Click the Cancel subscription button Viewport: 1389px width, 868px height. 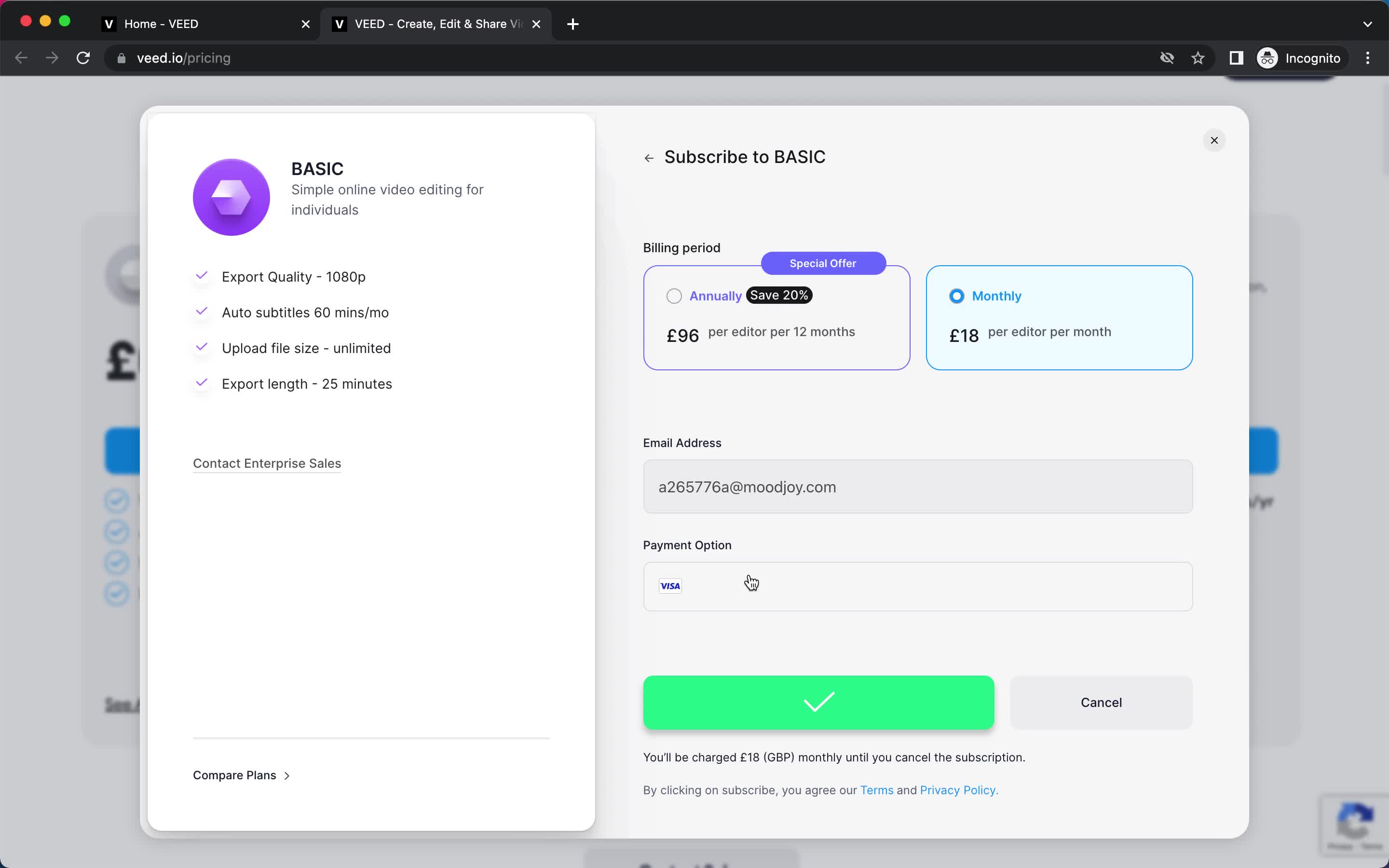[x=1101, y=702]
